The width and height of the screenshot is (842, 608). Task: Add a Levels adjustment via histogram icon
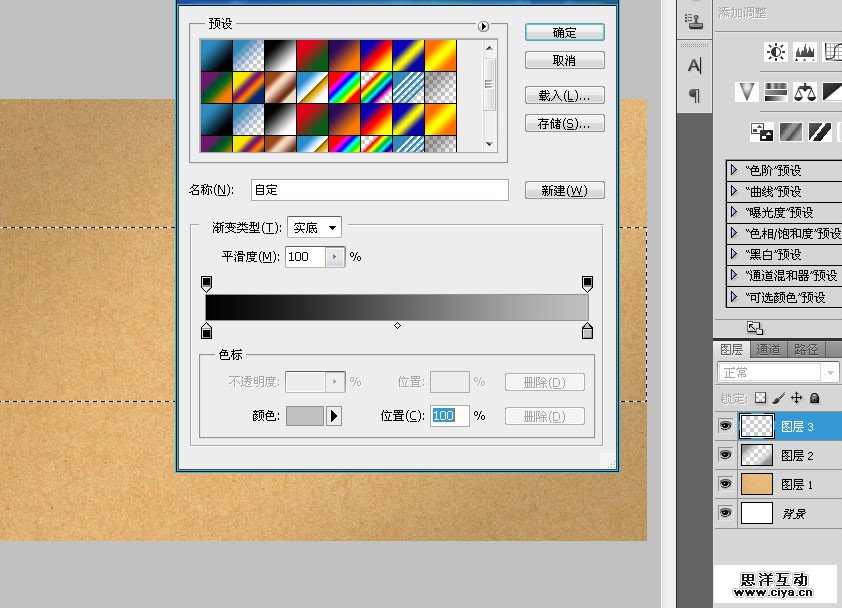(x=805, y=52)
